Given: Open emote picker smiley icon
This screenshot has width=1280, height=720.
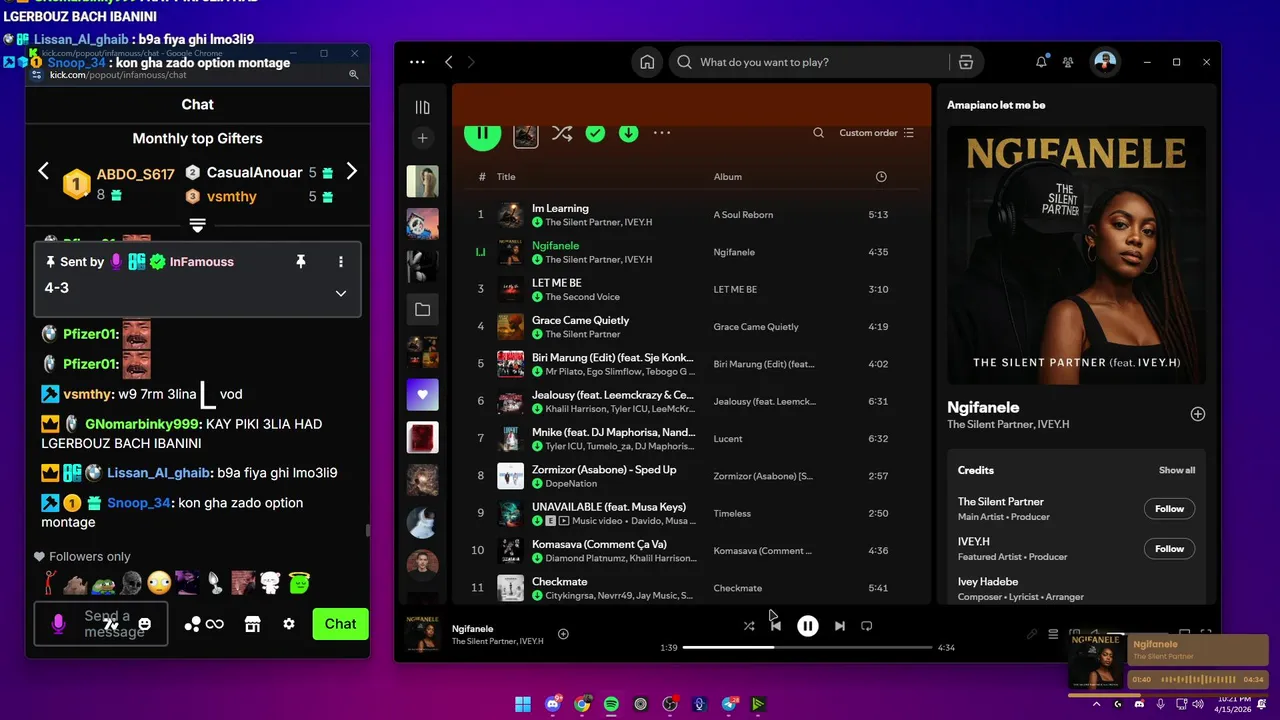Looking at the screenshot, I should (145, 624).
